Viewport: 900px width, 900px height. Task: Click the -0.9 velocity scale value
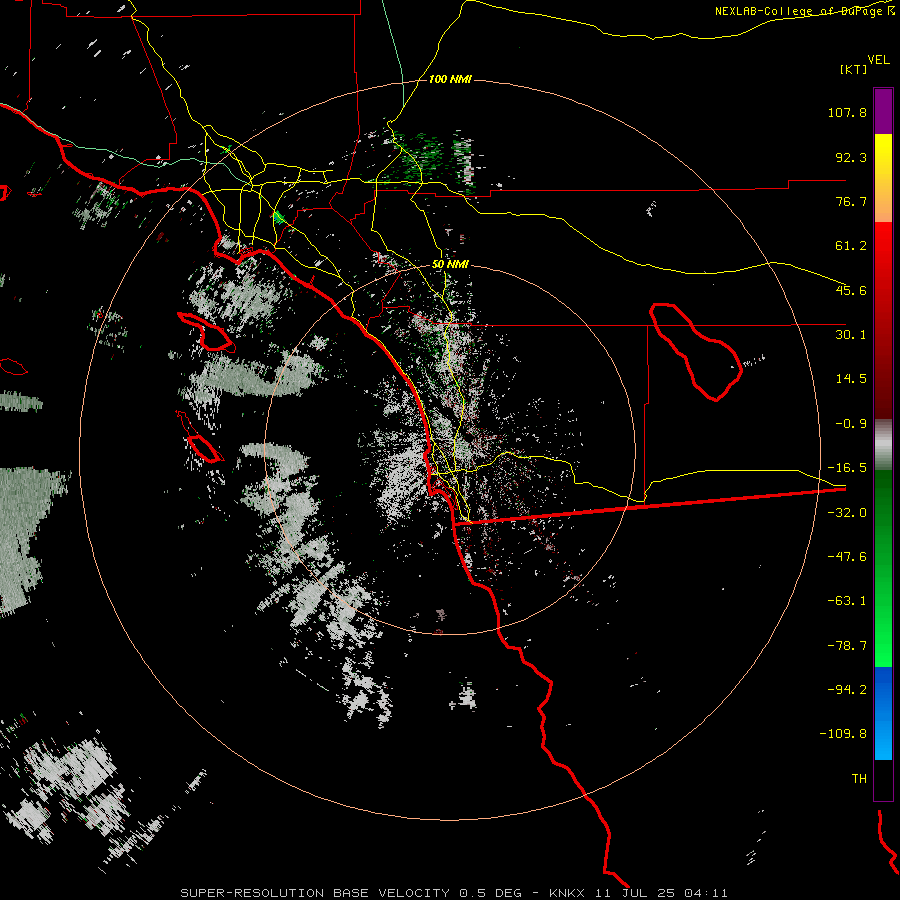pos(851,424)
